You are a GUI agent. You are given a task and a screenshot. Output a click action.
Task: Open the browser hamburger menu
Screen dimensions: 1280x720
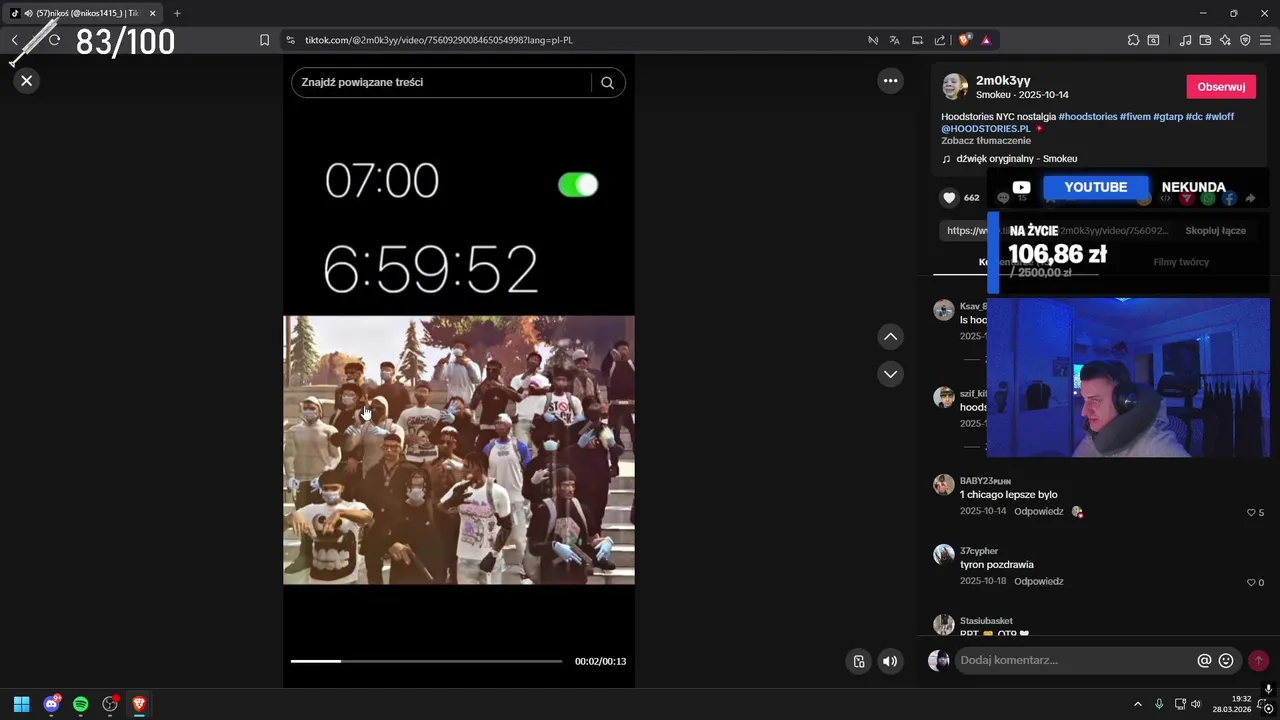tap(1265, 40)
